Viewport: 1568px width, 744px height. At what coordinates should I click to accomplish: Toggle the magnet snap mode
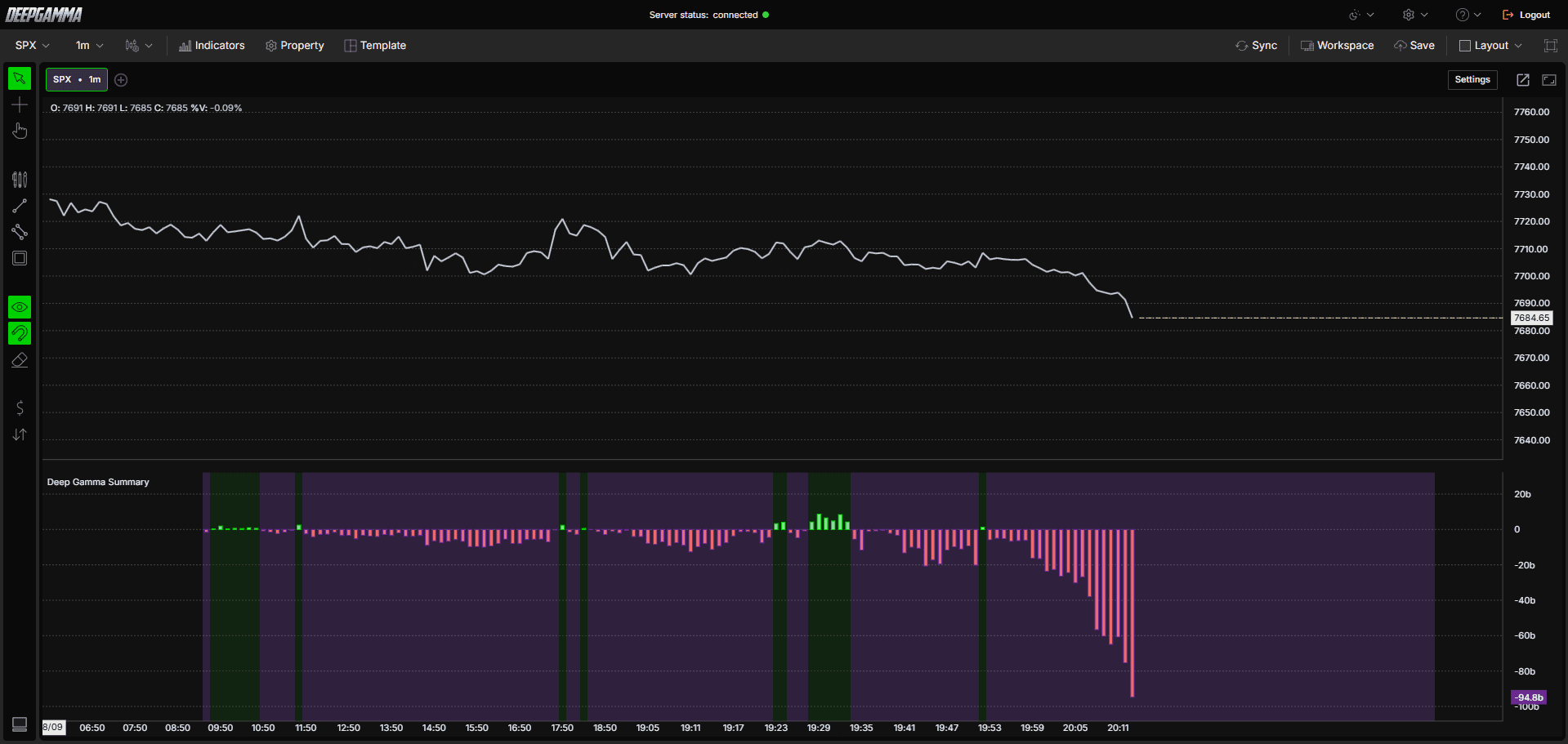(x=20, y=333)
